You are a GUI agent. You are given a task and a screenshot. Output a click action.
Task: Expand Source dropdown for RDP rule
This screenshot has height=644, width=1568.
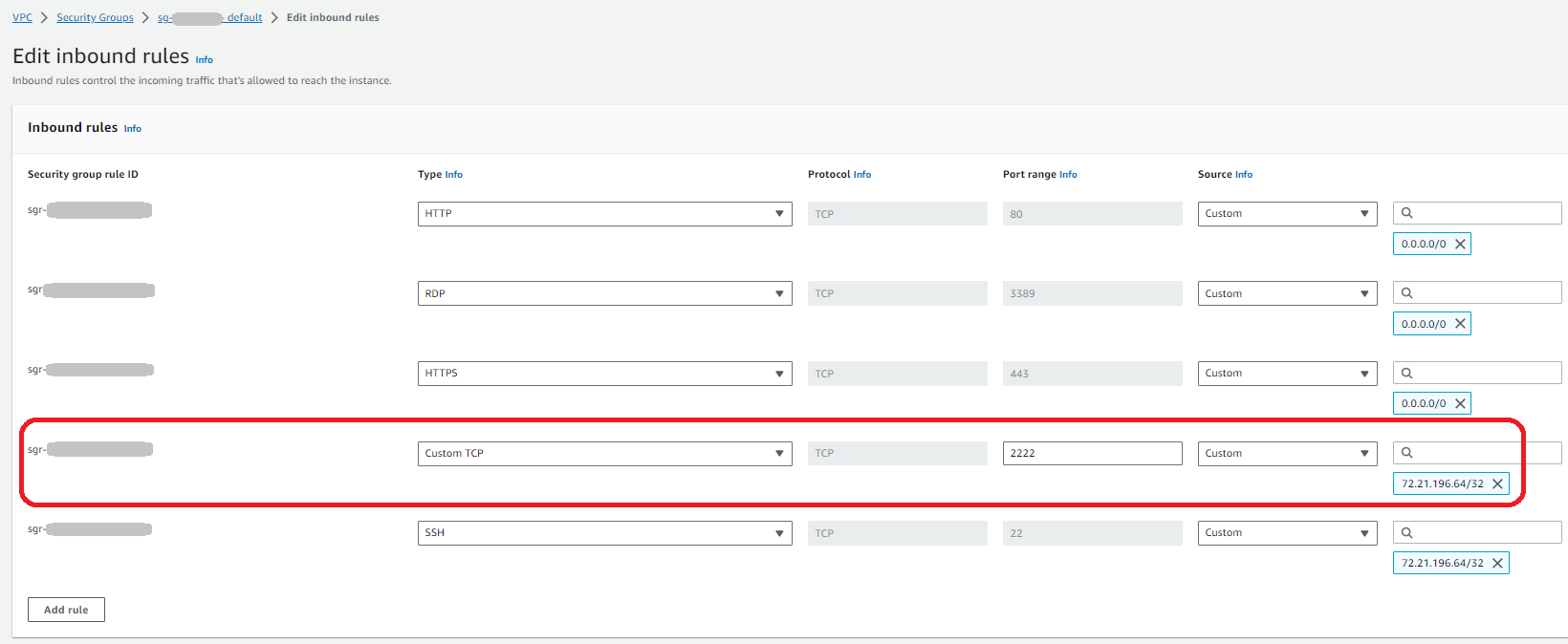pos(1287,293)
